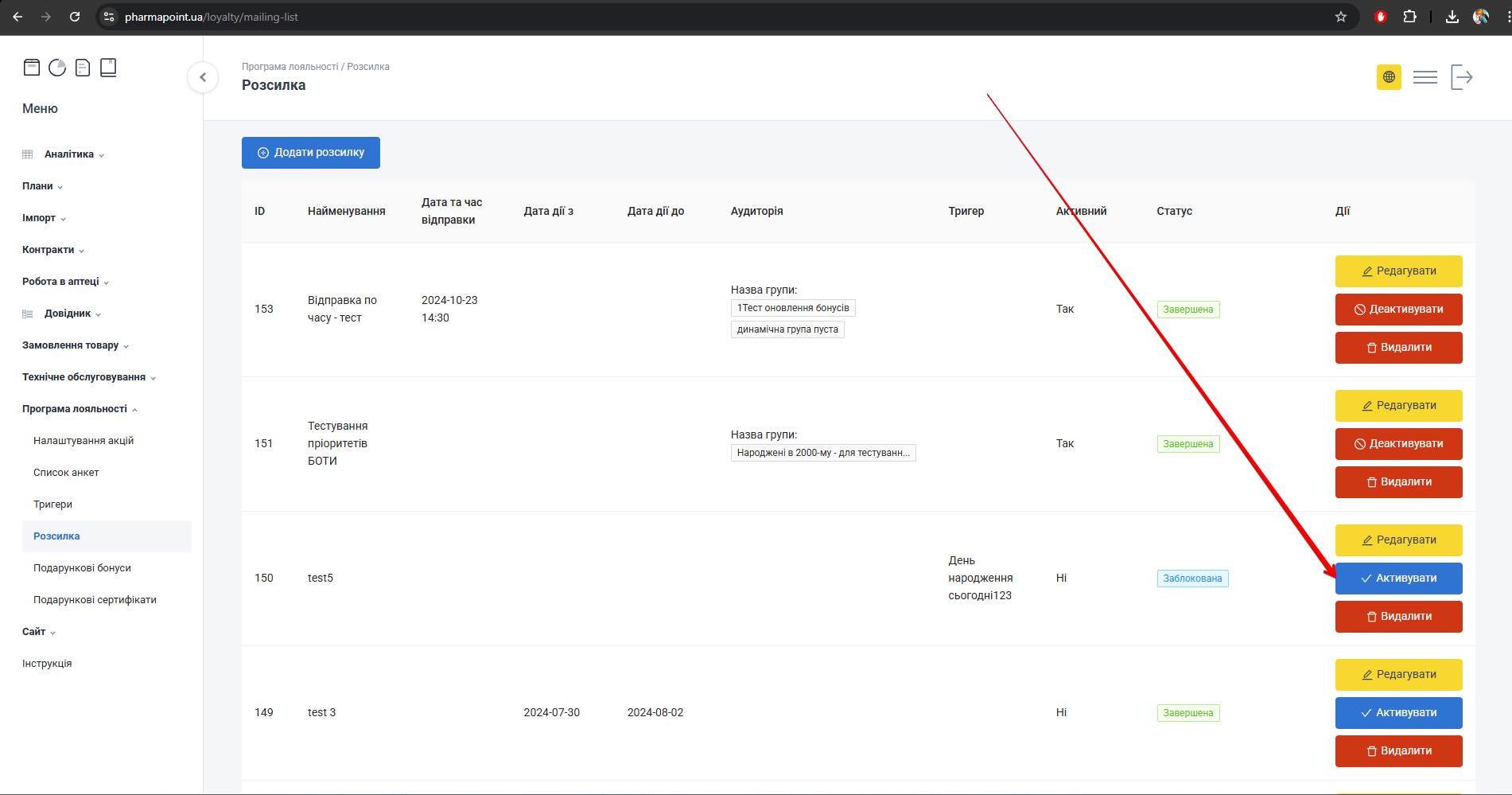Expand the Аналітика menu section
The height and width of the screenshot is (795, 1512).
(x=69, y=154)
